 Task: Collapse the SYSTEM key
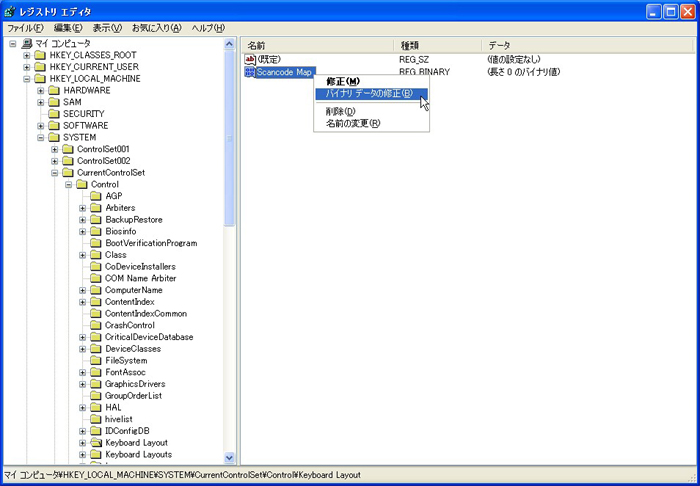(x=41, y=137)
